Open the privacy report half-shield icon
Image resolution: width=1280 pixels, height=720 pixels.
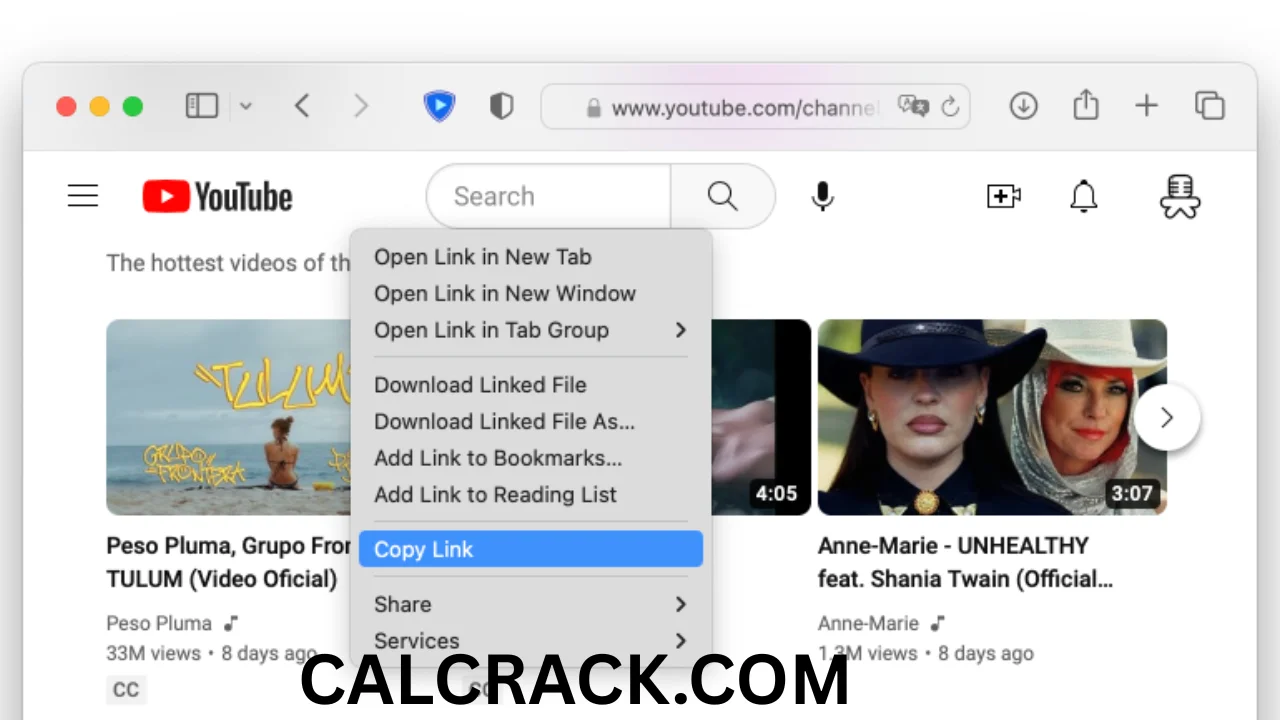[x=501, y=106]
